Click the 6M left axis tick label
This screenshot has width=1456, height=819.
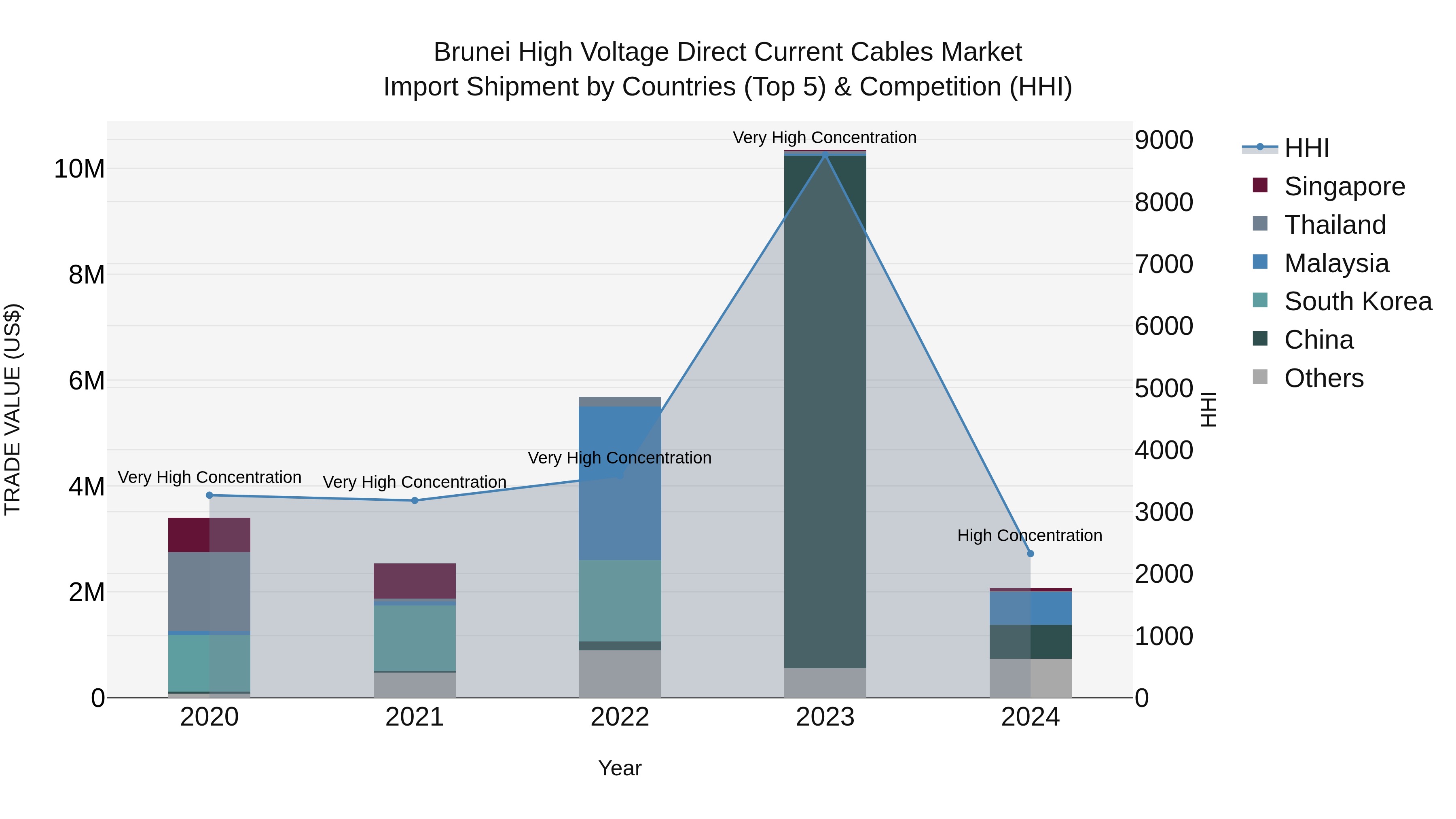[87, 381]
